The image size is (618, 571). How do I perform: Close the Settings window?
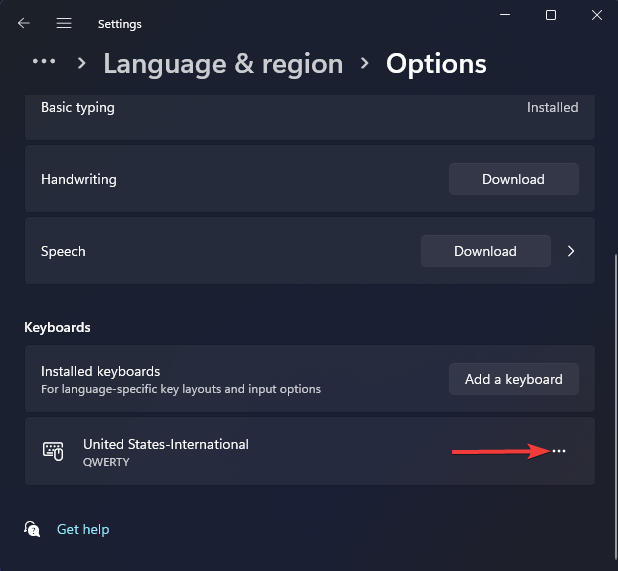tap(597, 15)
